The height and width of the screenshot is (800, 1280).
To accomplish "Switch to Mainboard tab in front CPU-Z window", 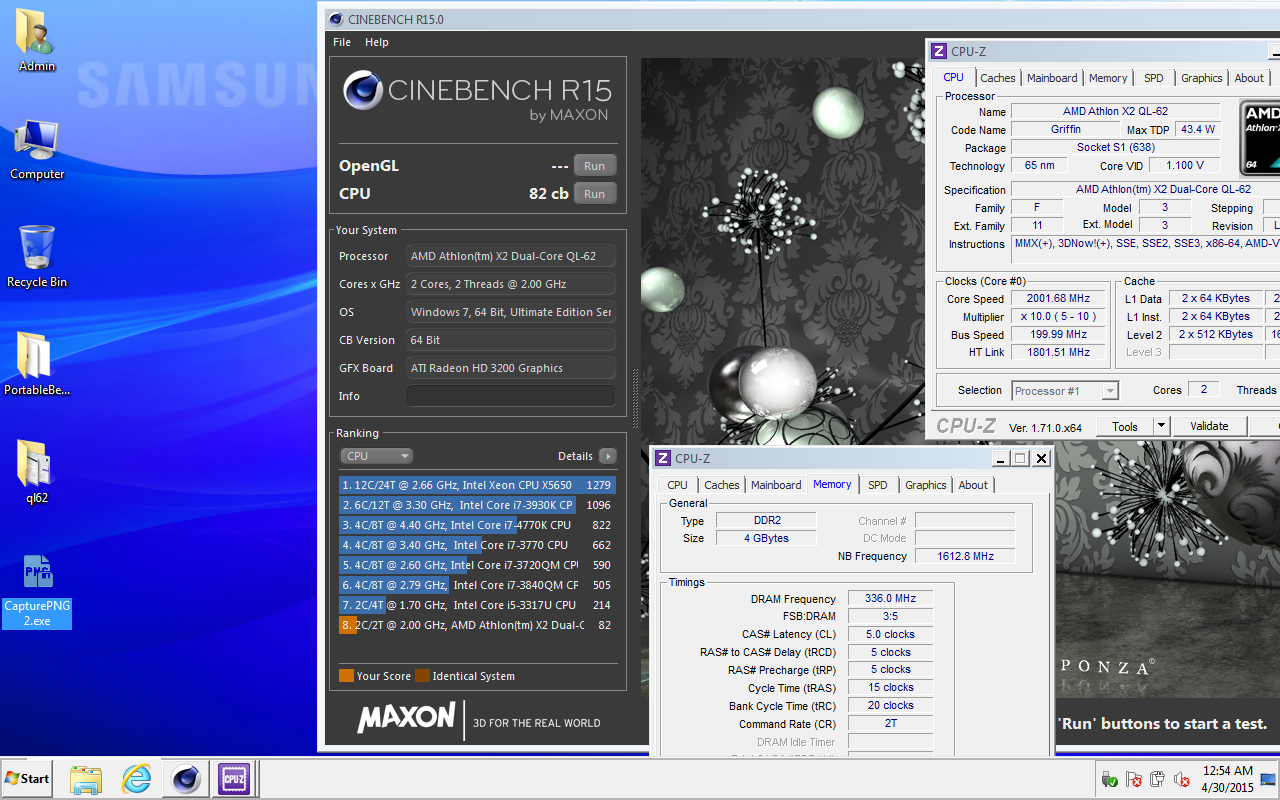I will tap(776, 485).
